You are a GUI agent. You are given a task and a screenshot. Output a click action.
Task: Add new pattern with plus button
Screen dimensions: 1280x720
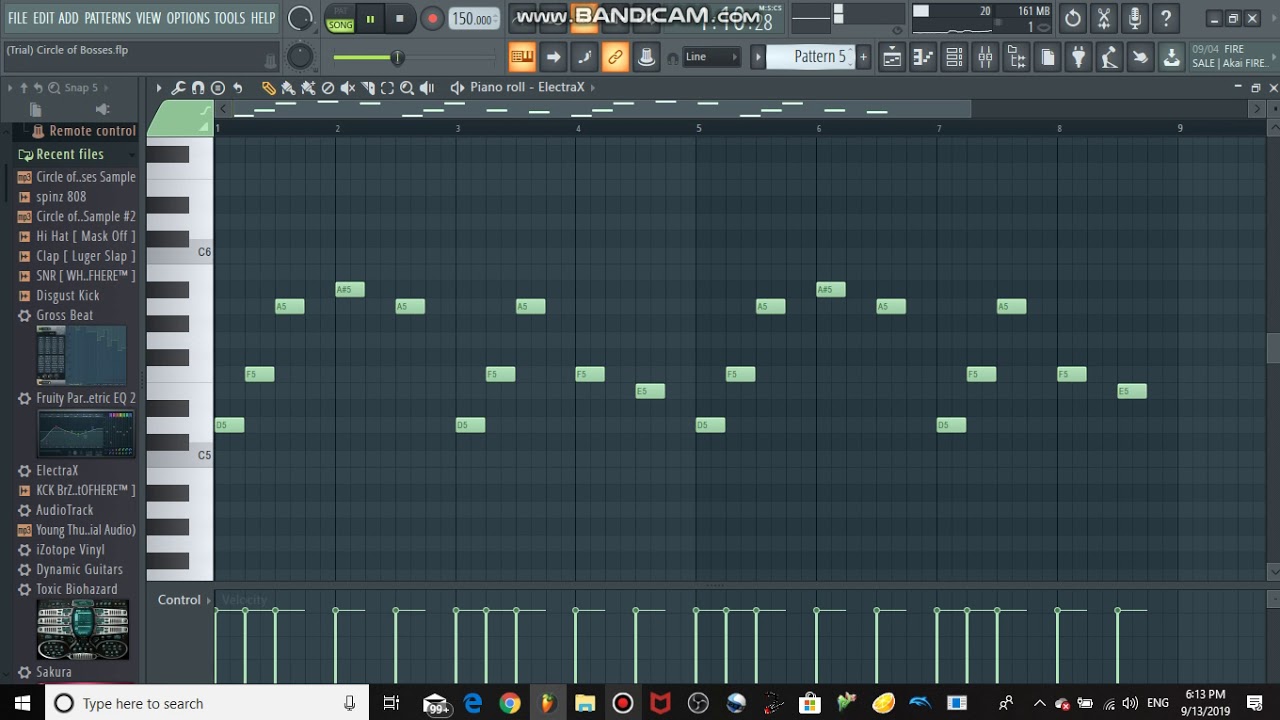(x=863, y=57)
